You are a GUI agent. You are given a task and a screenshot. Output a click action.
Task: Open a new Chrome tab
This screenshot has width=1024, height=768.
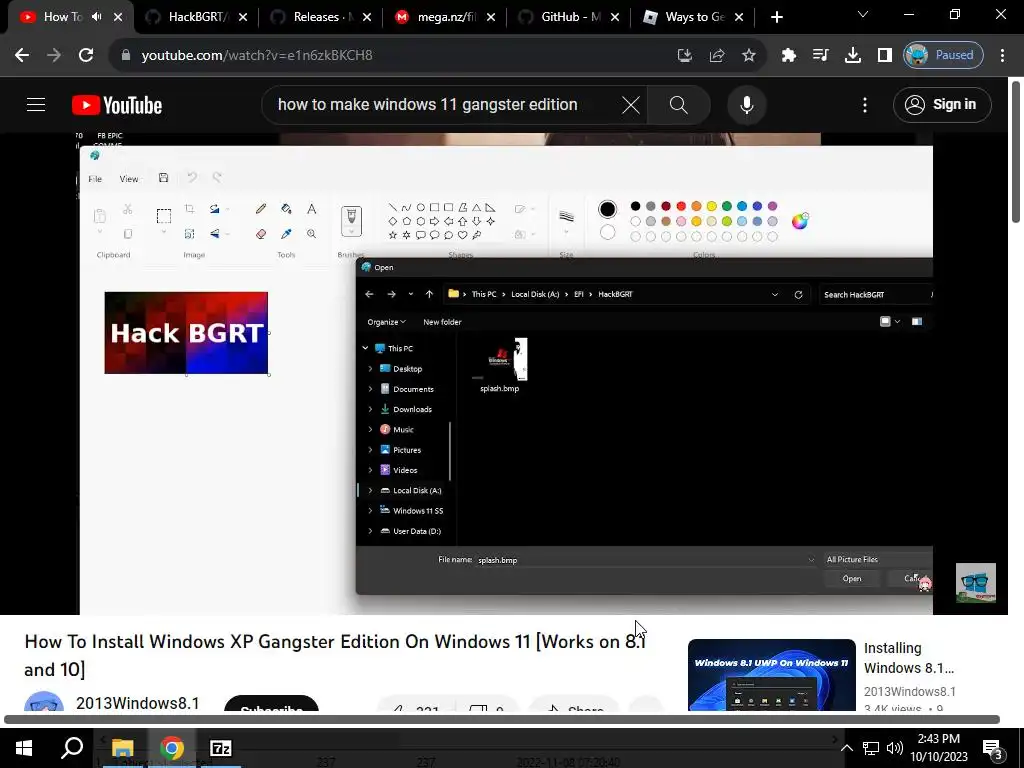776,17
